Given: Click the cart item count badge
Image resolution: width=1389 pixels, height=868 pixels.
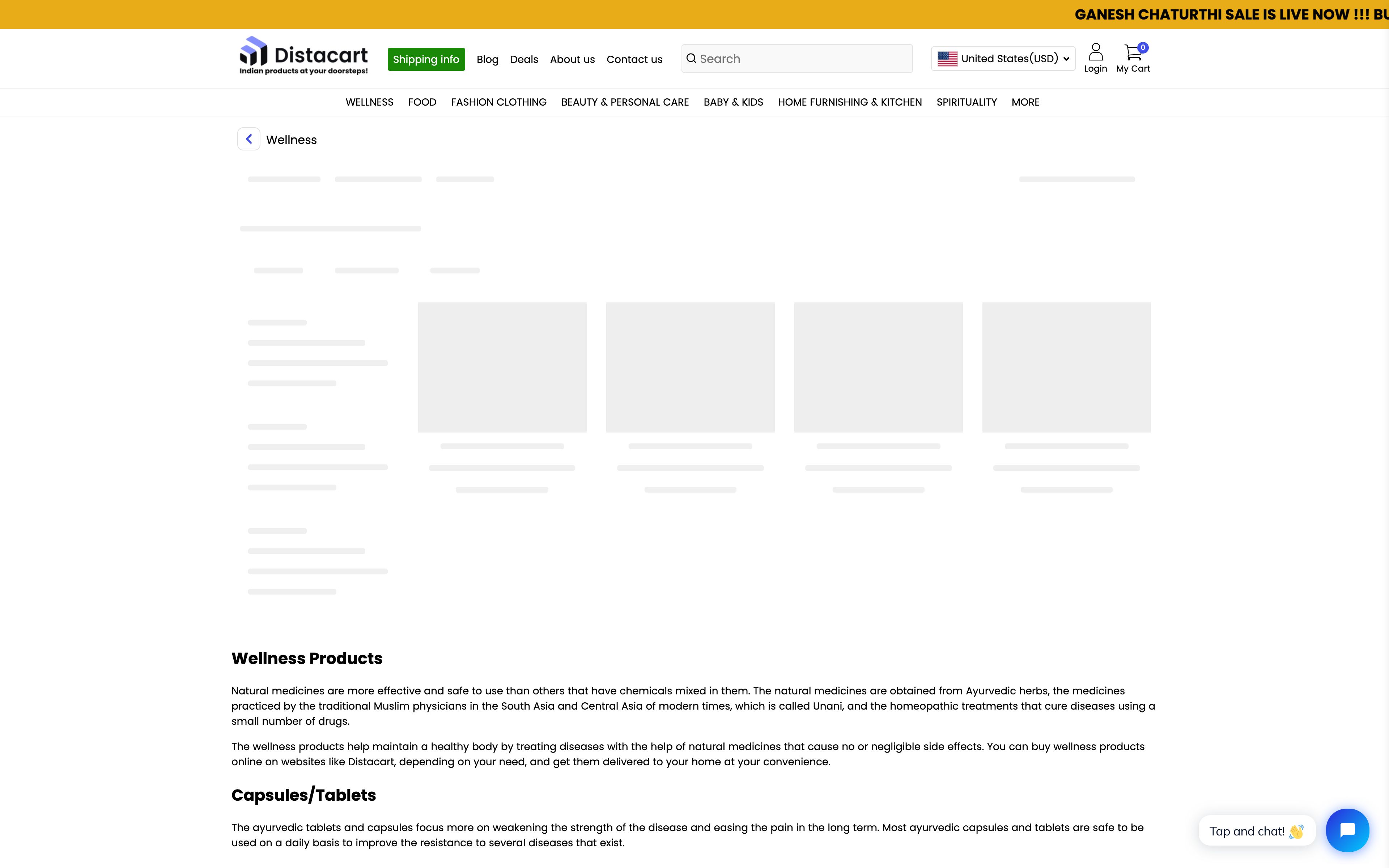Looking at the screenshot, I should [x=1143, y=47].
